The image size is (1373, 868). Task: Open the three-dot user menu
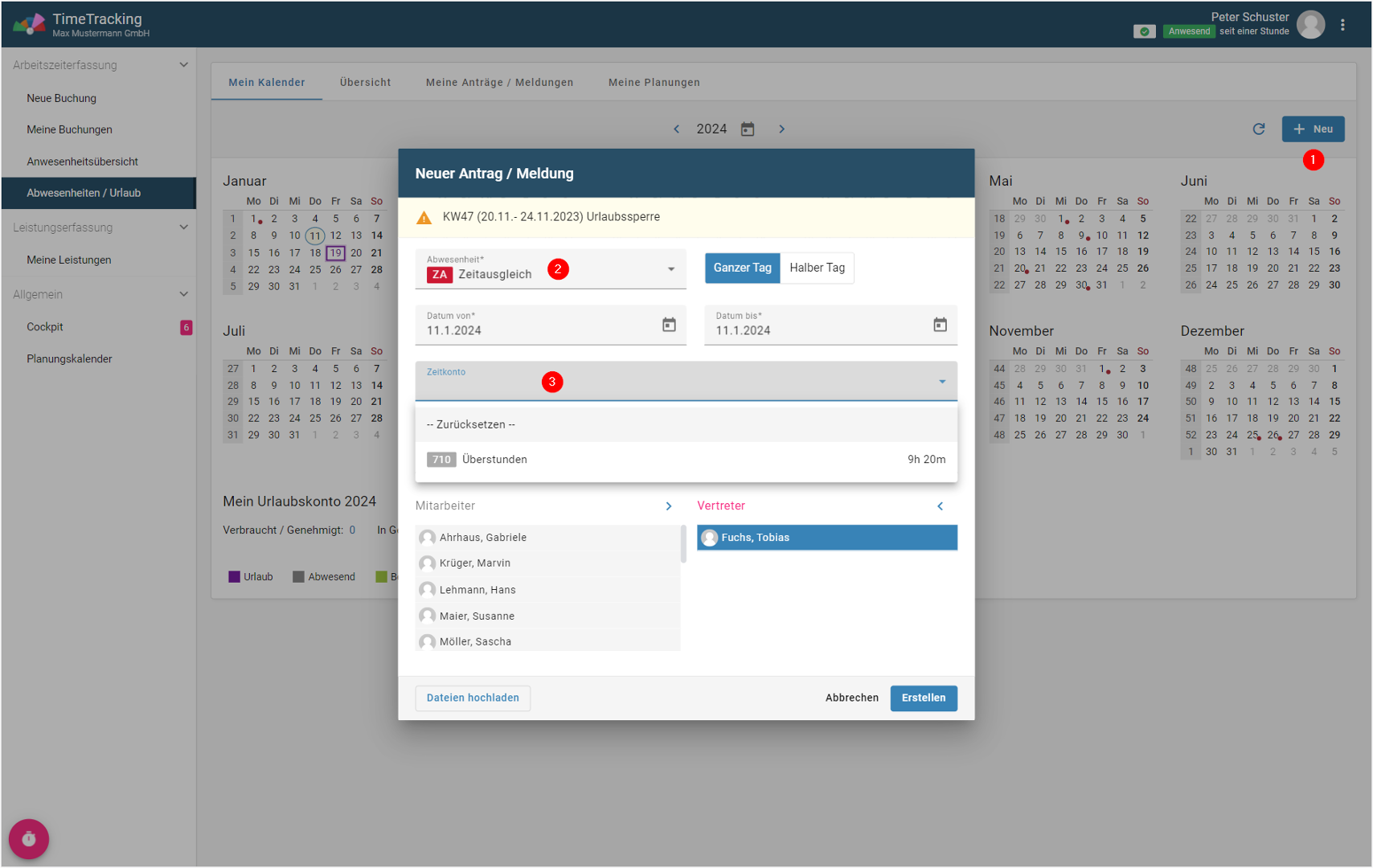[x=1342, y=25]
